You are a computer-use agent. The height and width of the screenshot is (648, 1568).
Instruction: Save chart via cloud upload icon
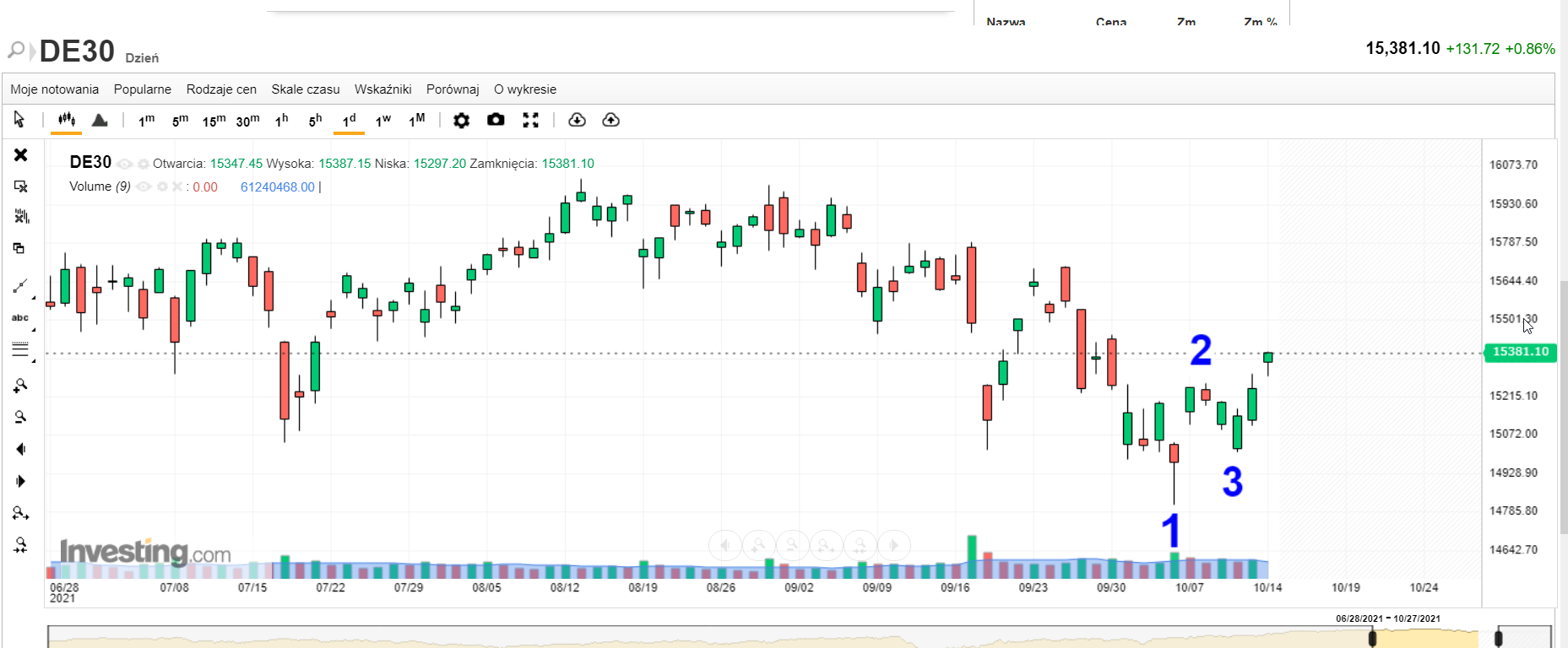click(610, 120)
